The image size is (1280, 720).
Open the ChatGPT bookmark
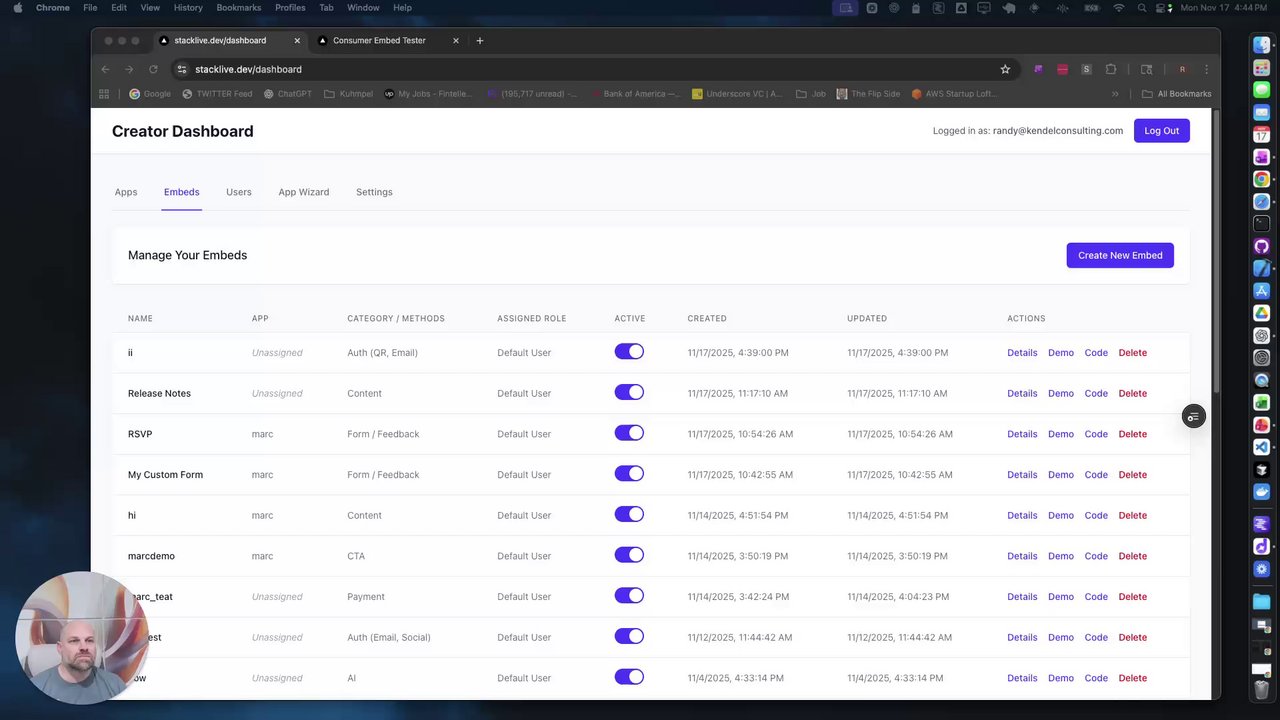click(288, 94)
